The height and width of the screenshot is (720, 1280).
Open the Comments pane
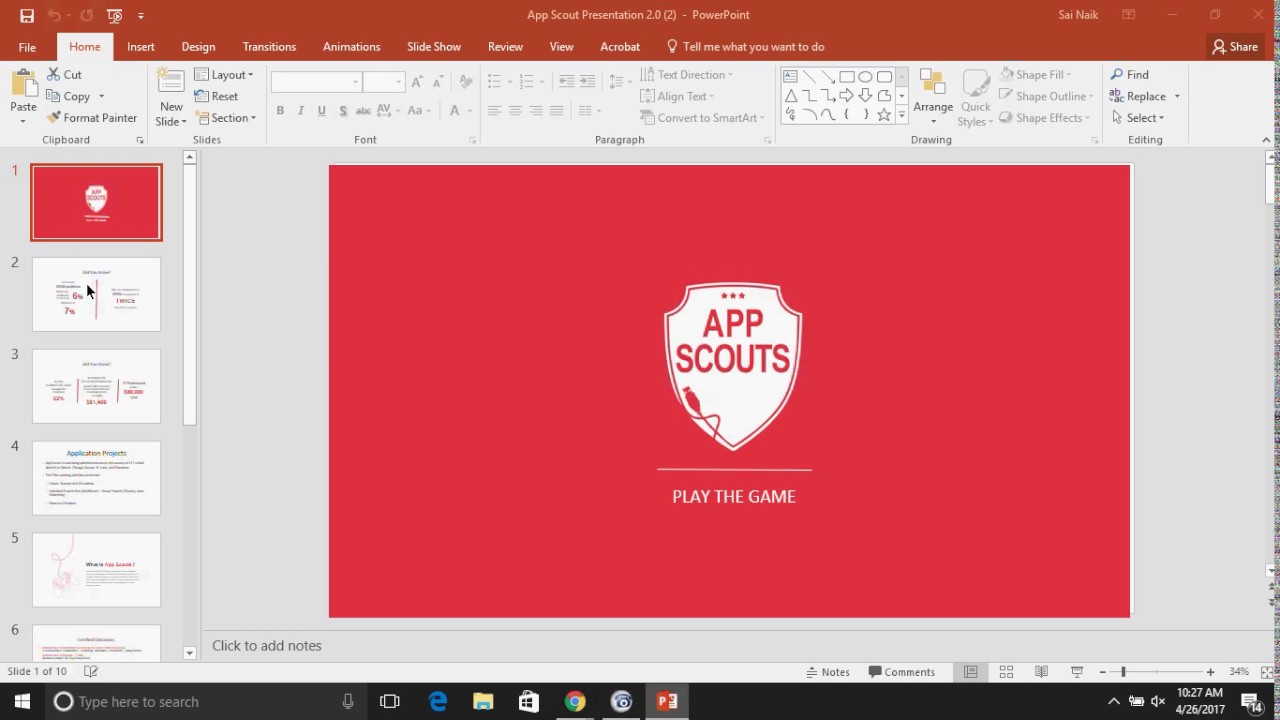[902, 672]
